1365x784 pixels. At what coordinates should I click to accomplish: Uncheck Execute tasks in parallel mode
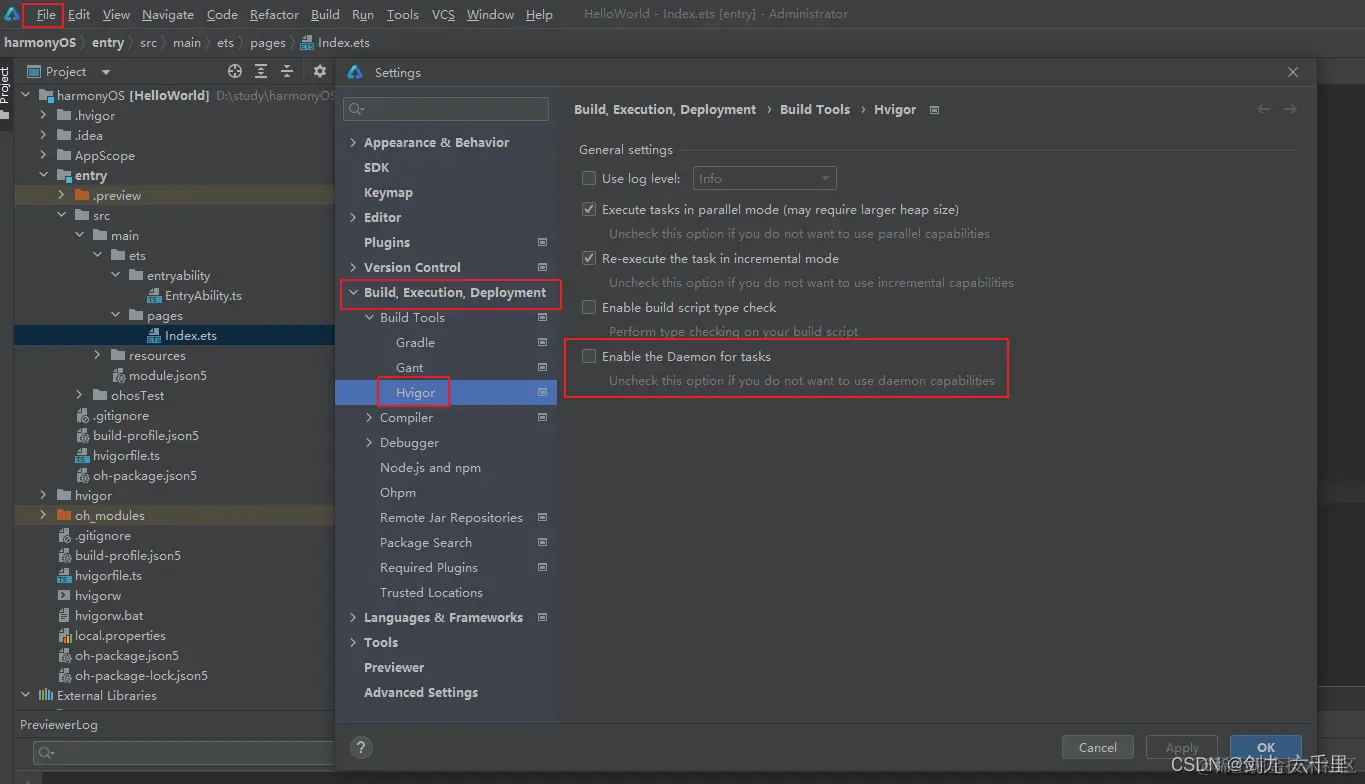tap(589, 210)
